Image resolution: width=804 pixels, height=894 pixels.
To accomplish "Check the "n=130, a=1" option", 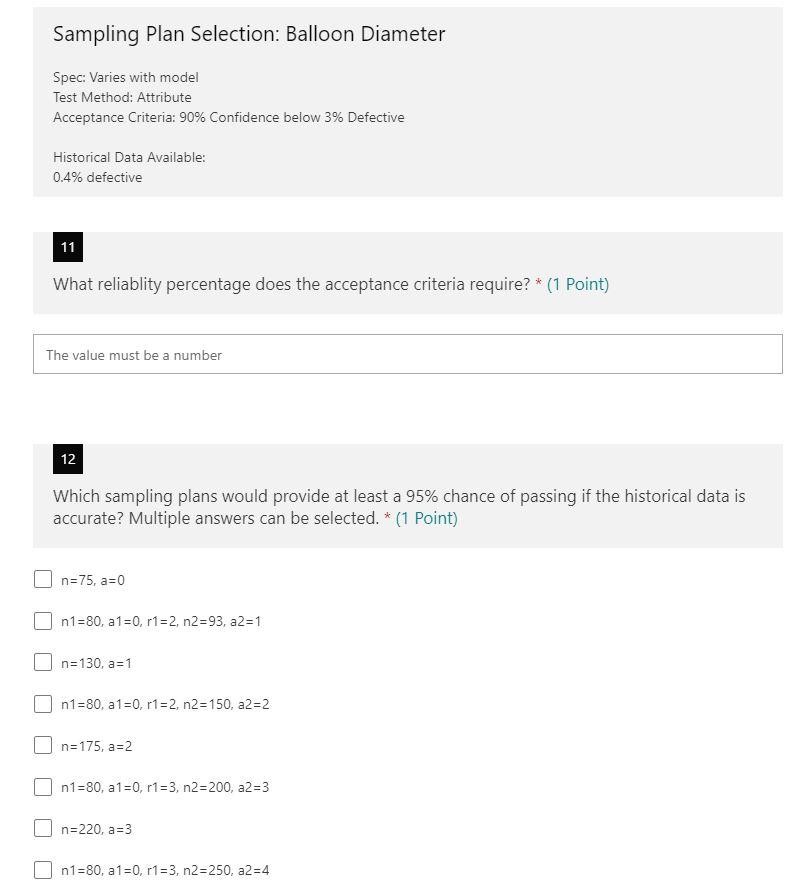I will [44, 662].
